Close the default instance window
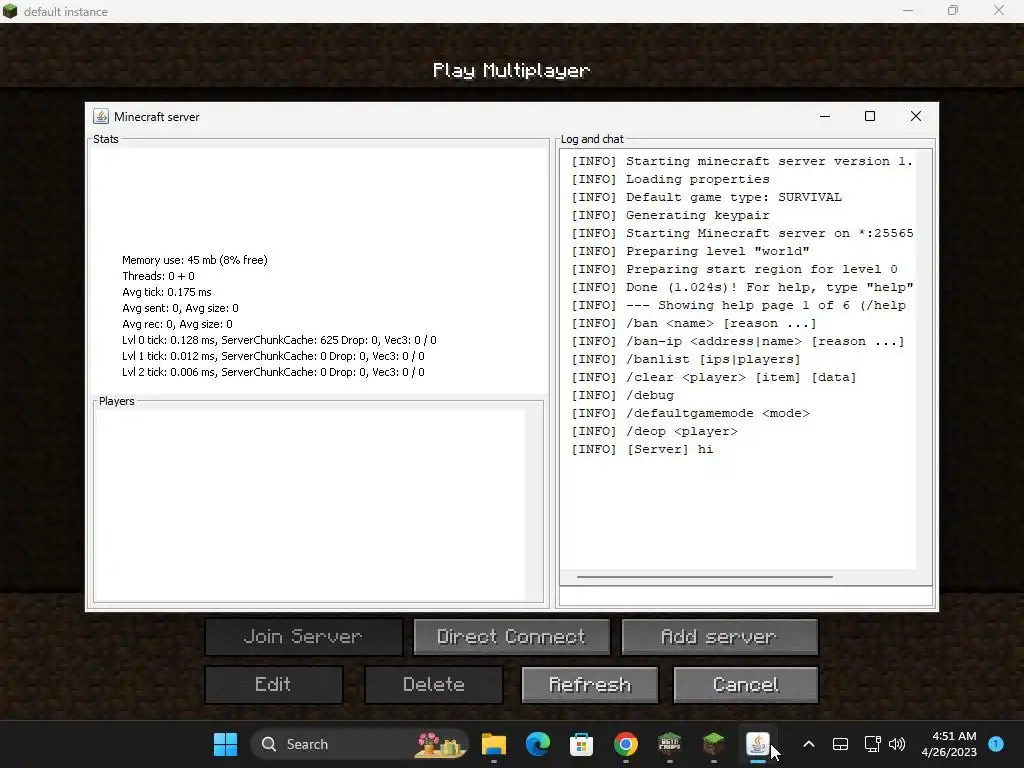The height and width of the screenshot is (768, 1024). (999, 10)
